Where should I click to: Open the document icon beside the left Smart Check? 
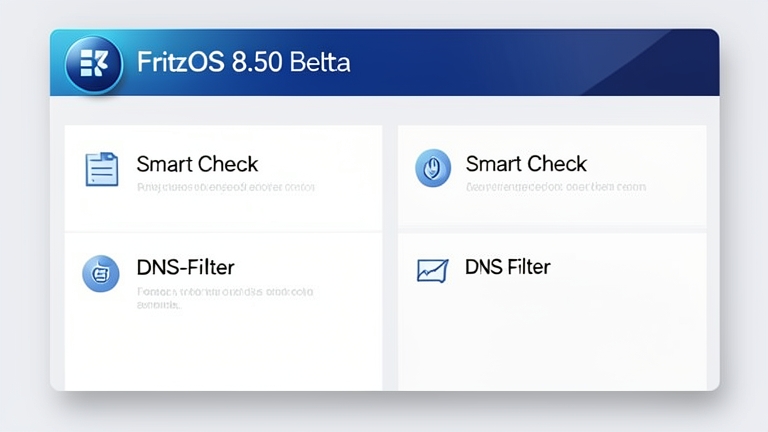[102, 169]
